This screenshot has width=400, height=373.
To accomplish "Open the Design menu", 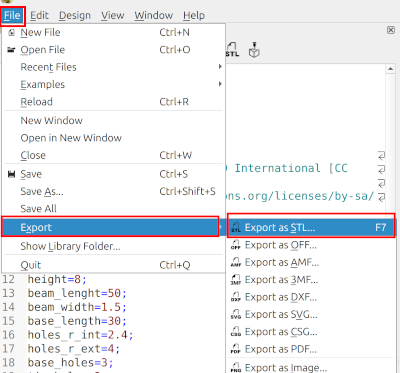I will pyautogui.click(x=75, y=16).
